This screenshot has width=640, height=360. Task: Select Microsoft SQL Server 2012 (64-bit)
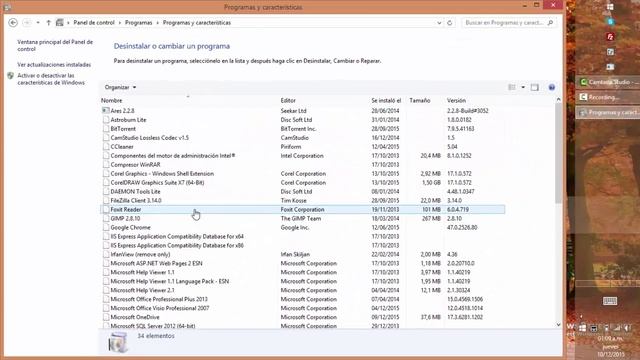(x=302, y=326)
